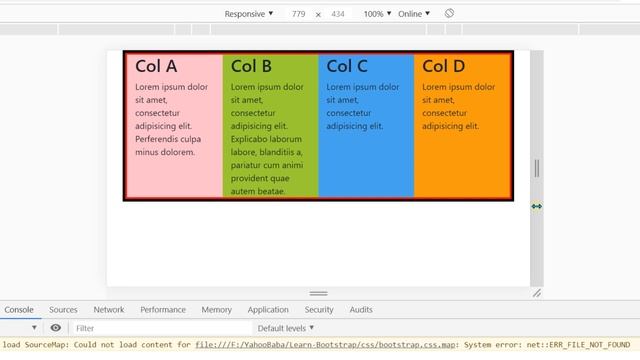Click the Col A heading
This screenshot has height=360, width=640.
point(156,66)
